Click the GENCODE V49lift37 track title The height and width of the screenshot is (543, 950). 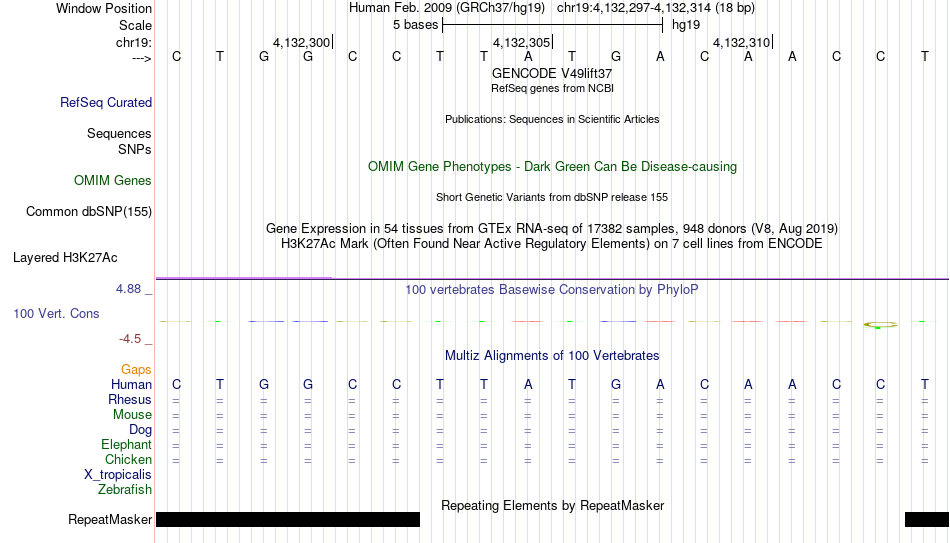(552, 73)
